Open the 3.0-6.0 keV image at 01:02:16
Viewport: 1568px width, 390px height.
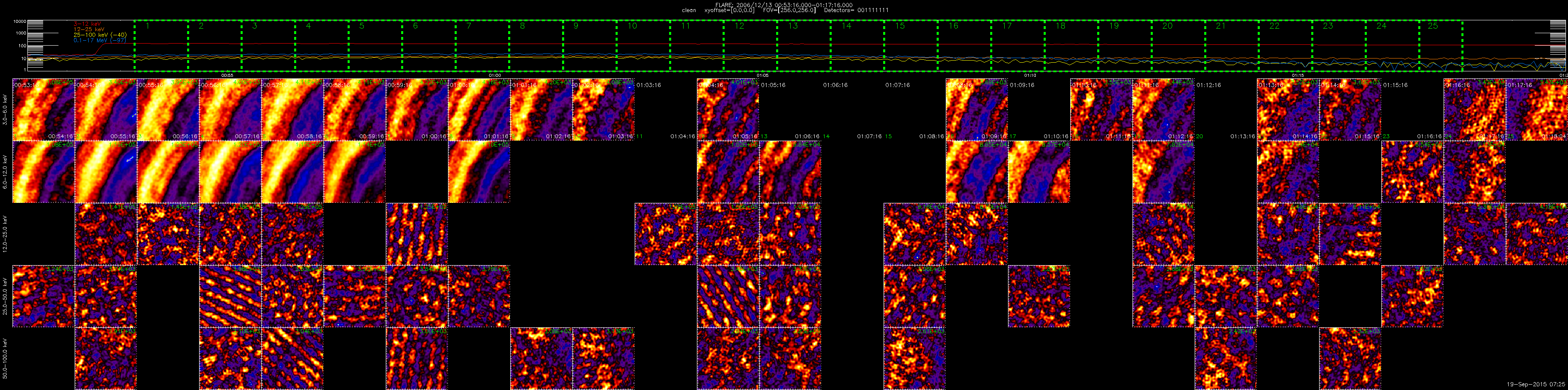click(x=603, y=110)
